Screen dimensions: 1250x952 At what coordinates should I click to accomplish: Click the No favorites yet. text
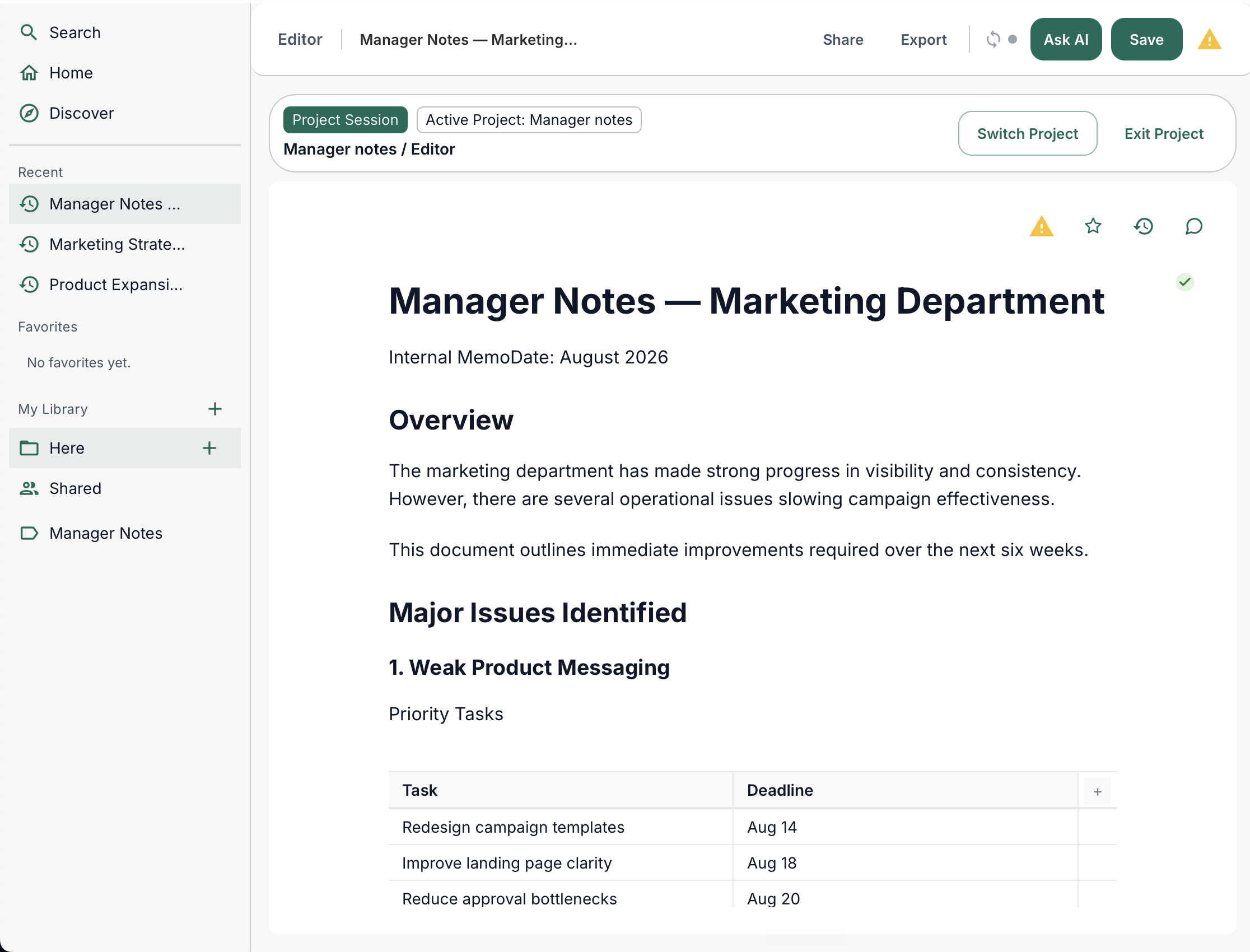click(x=78, y=362)
